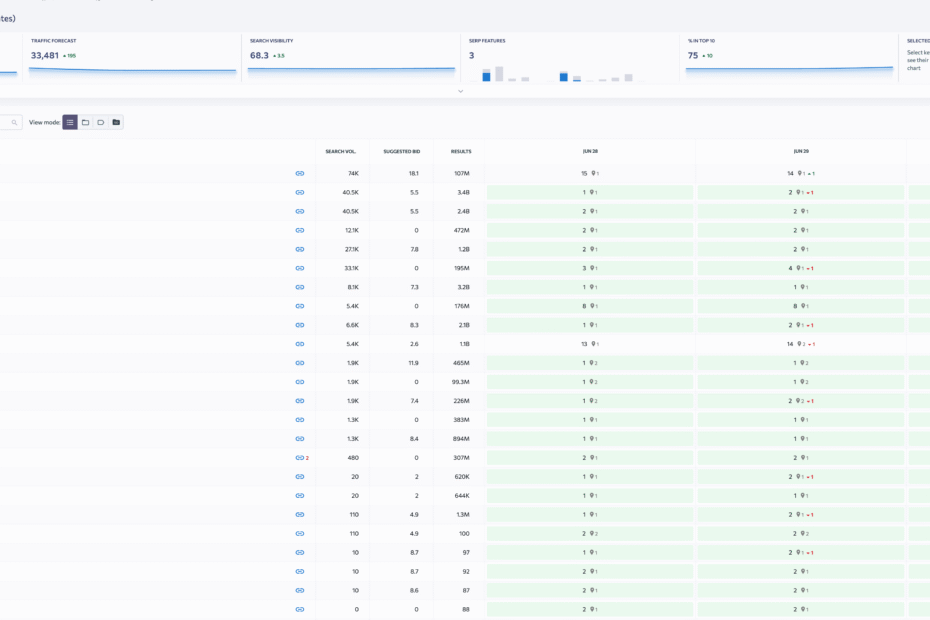Open the folder-with-tags view mode
930x620 pixels.
tap(116, 122)
